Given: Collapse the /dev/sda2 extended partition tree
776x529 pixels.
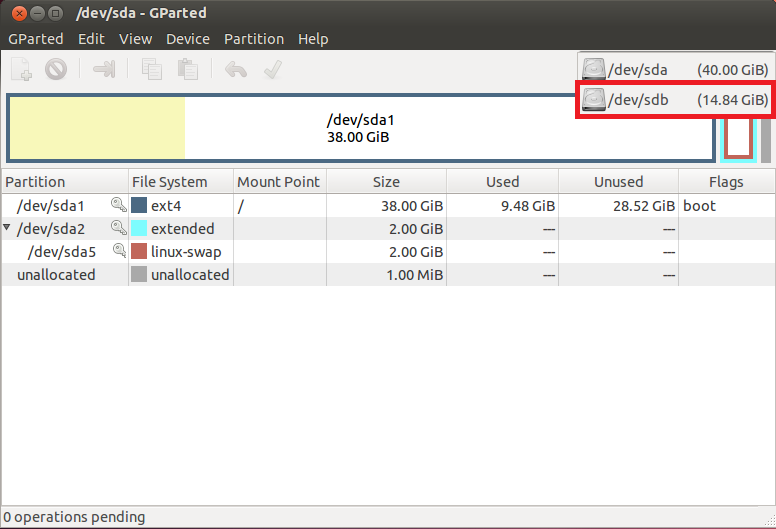Looking at the screenshot, I should pyautogui.click(x=6, y=228).
